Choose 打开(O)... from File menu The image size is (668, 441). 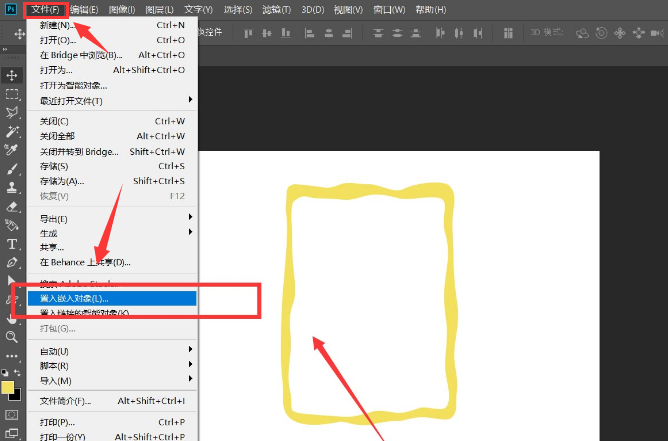tap(112, 40)
